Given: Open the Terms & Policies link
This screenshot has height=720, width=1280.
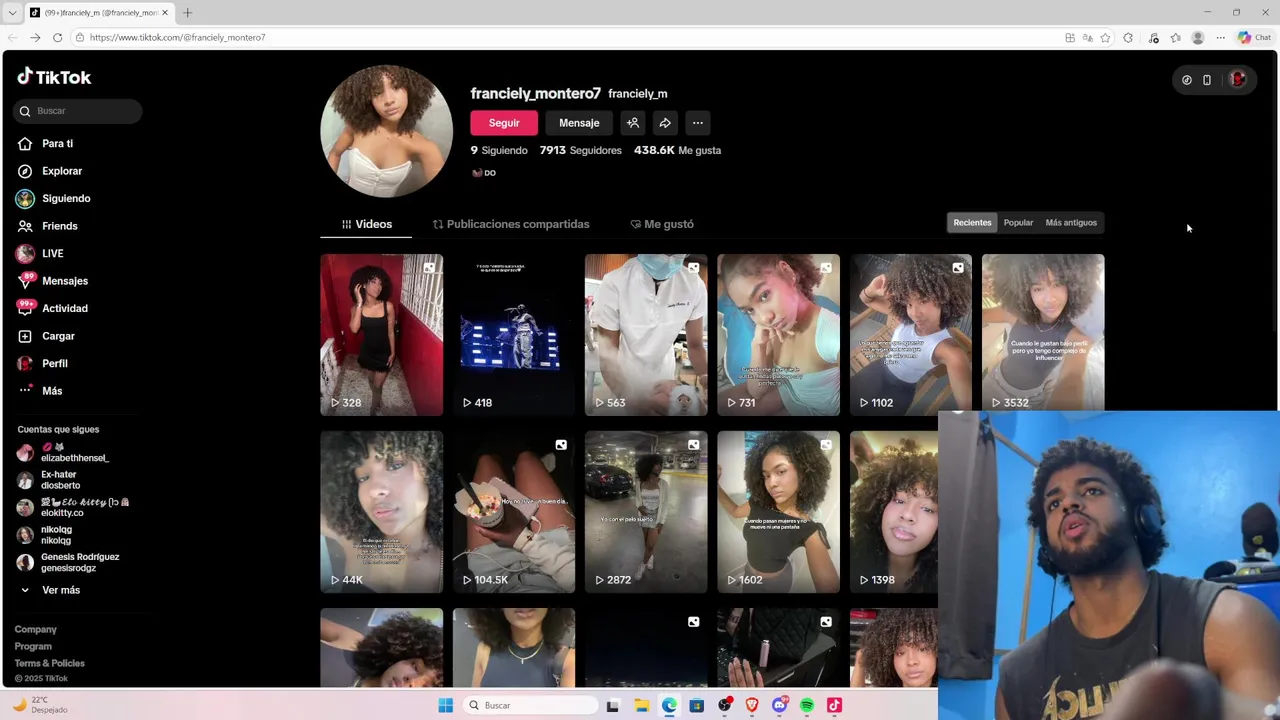Looking at the screenshot, I should click(49, 664).
